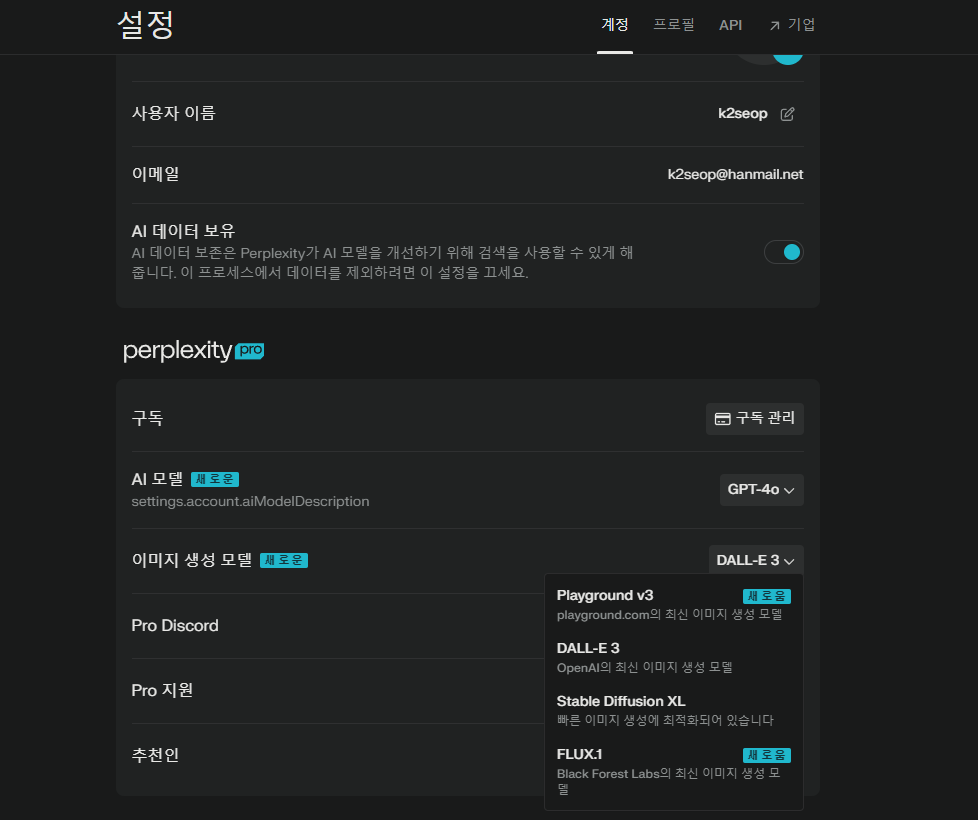Viewport: 978px width, 820px height.
Task: Click the 추천인 row label
Action: tap(155, 755)
